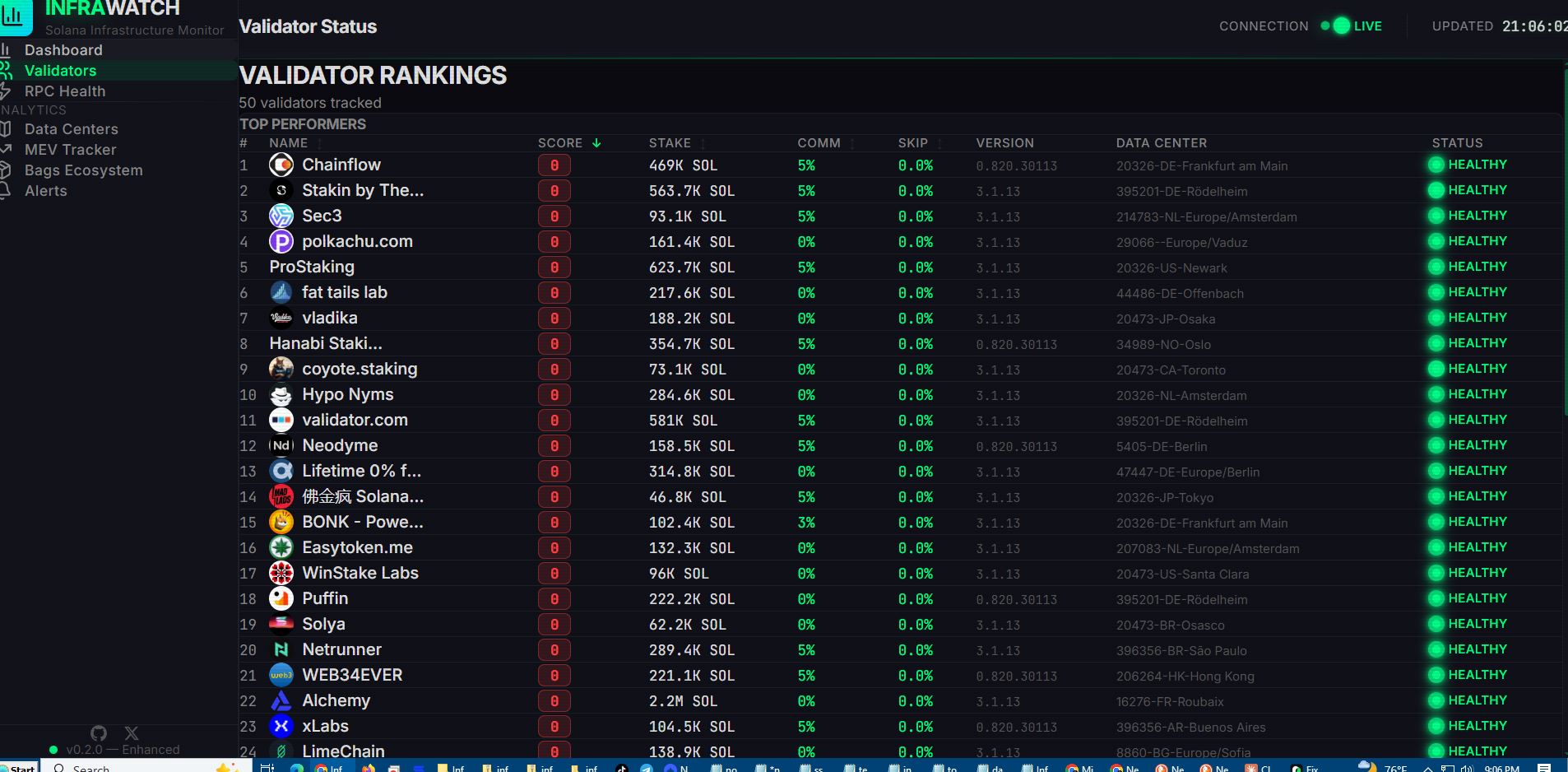The height and width of the screenshot is (772, 1568).
Task: Click the HEALTHY status for Sec3
Action: pyautogui.click(x=1468, y=216)
